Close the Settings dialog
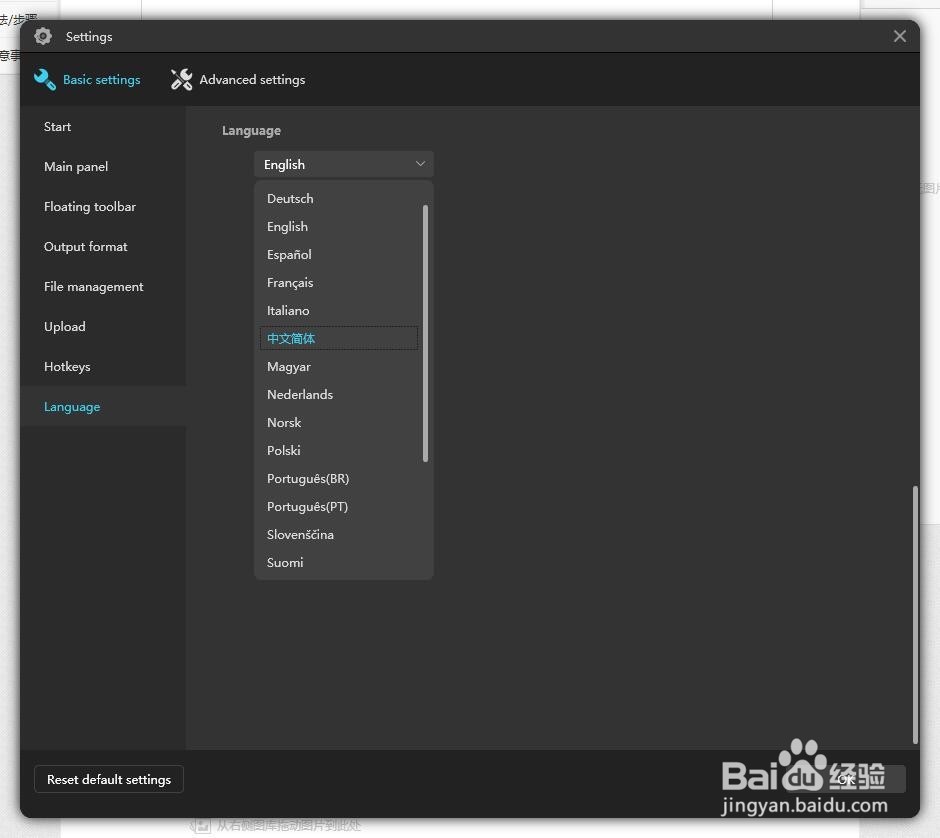The width and height of the screenshot is (940, 838). [899, 36]
